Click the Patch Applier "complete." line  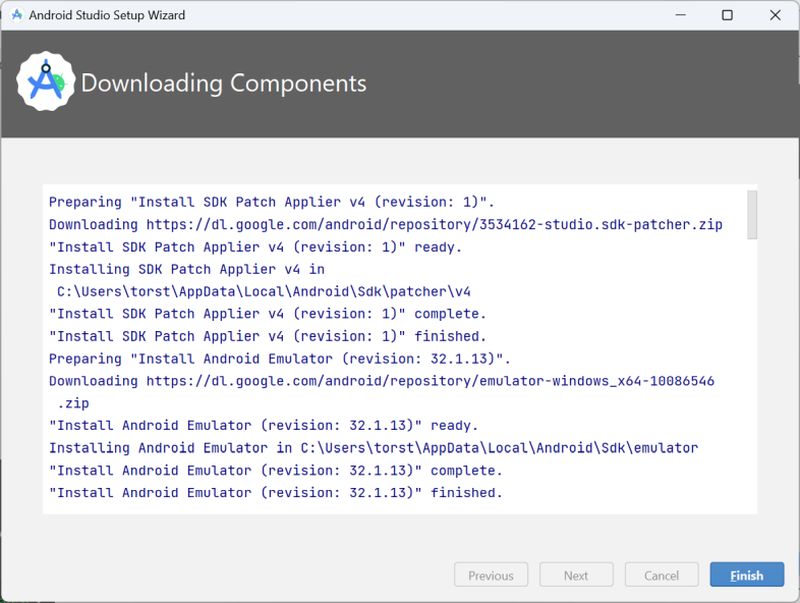[267, 314]
